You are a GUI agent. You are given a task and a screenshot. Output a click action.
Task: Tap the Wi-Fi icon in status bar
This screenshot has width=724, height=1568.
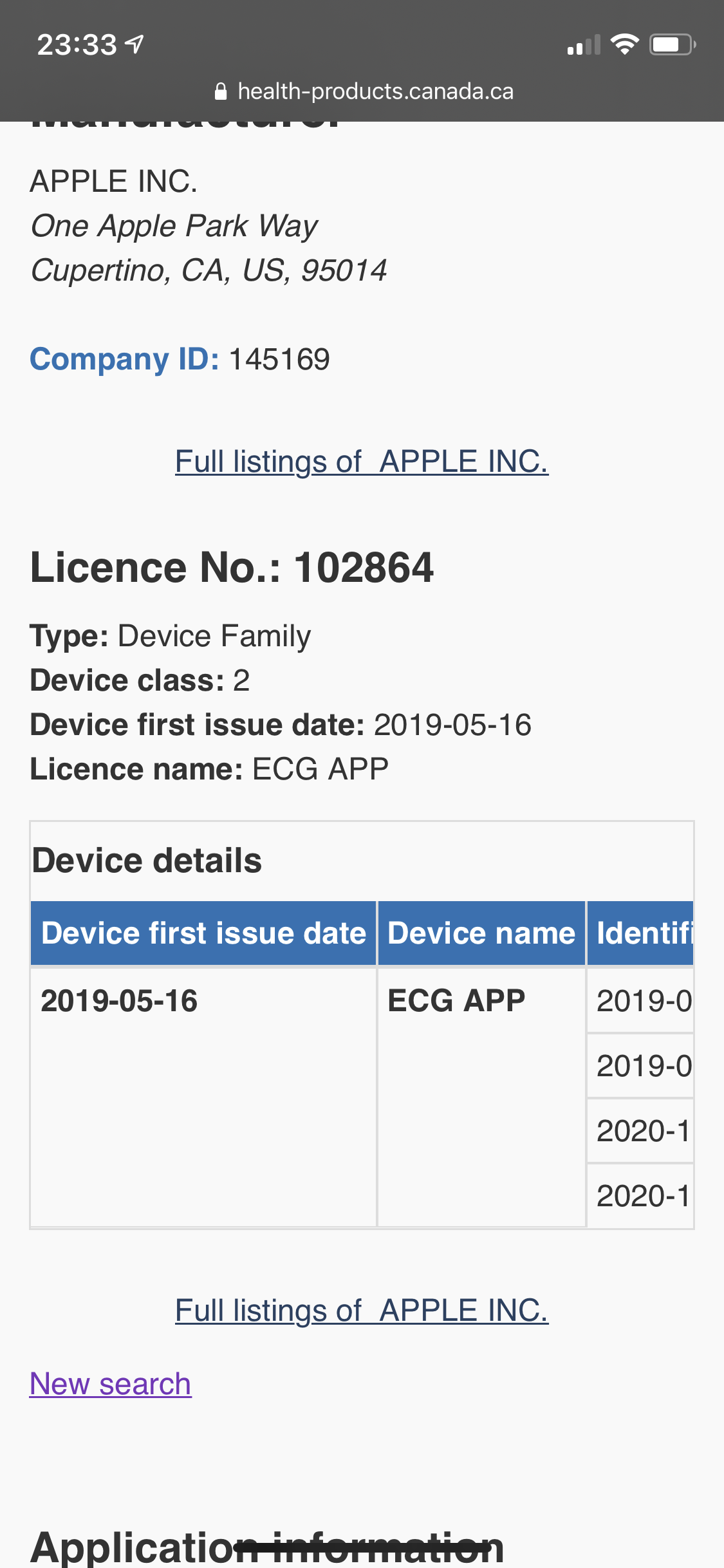624,44
